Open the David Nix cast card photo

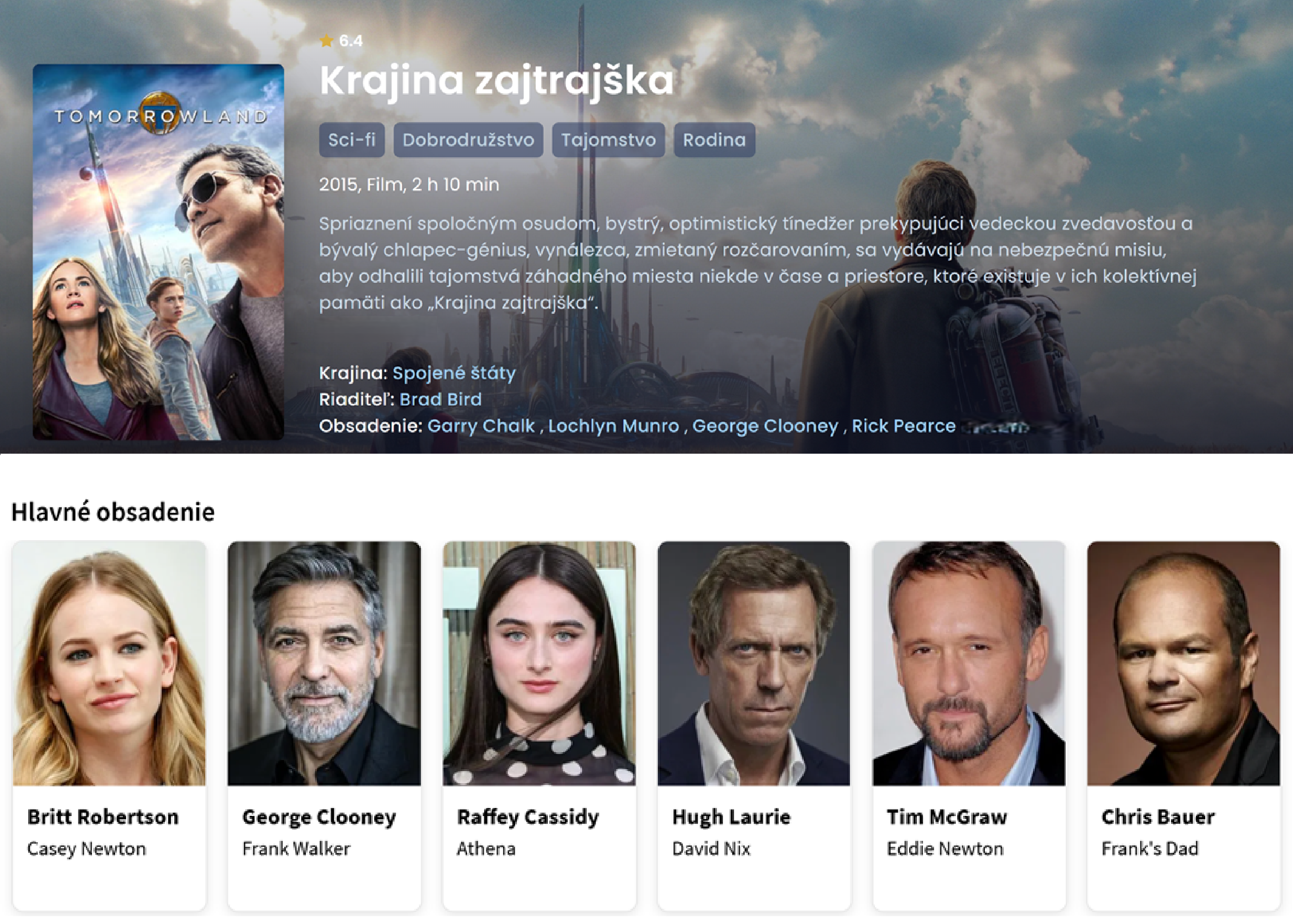point(754,663)
